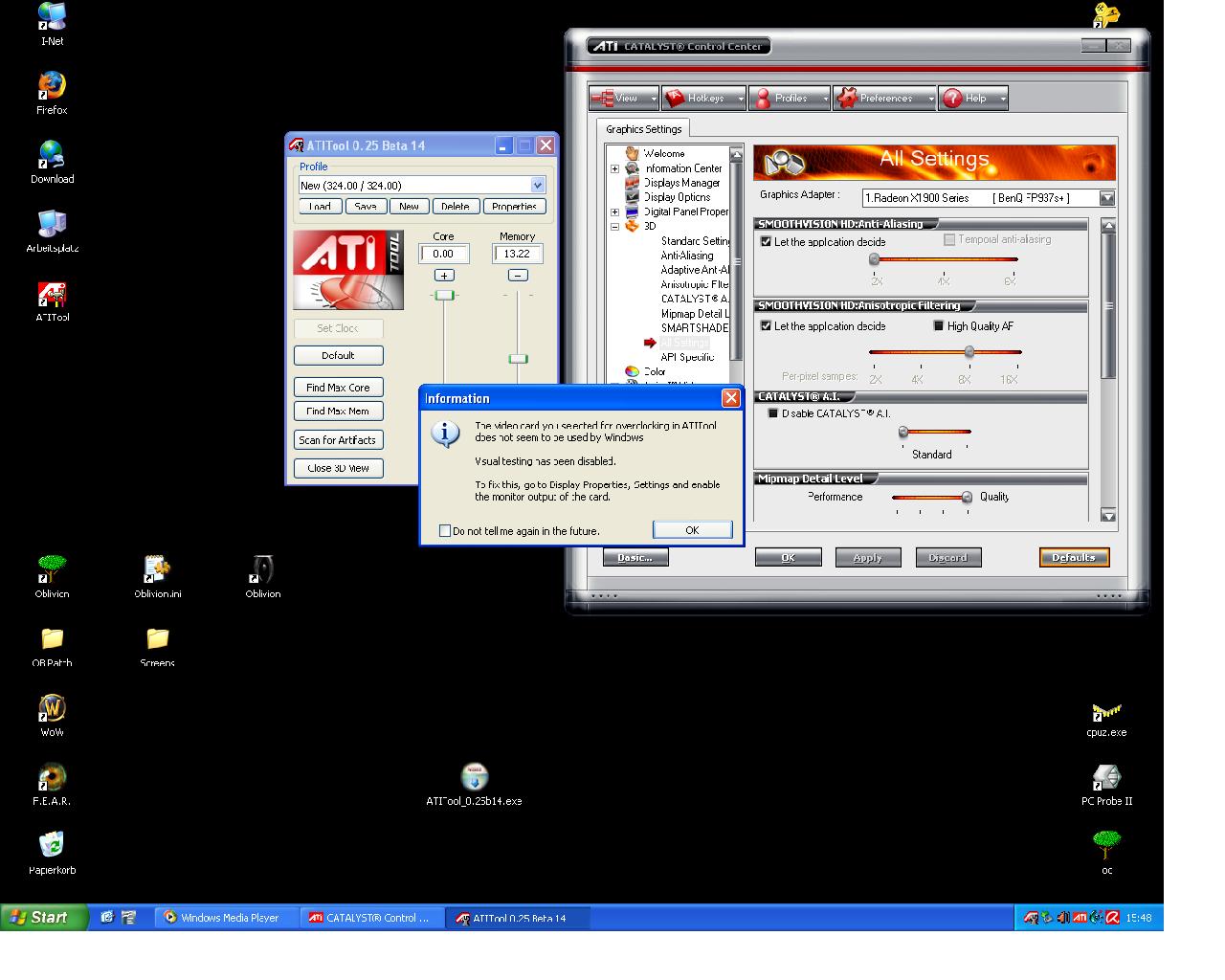
Task: Select the ATITool_0.25b14.exe file icon
Action: click(474, 784)
